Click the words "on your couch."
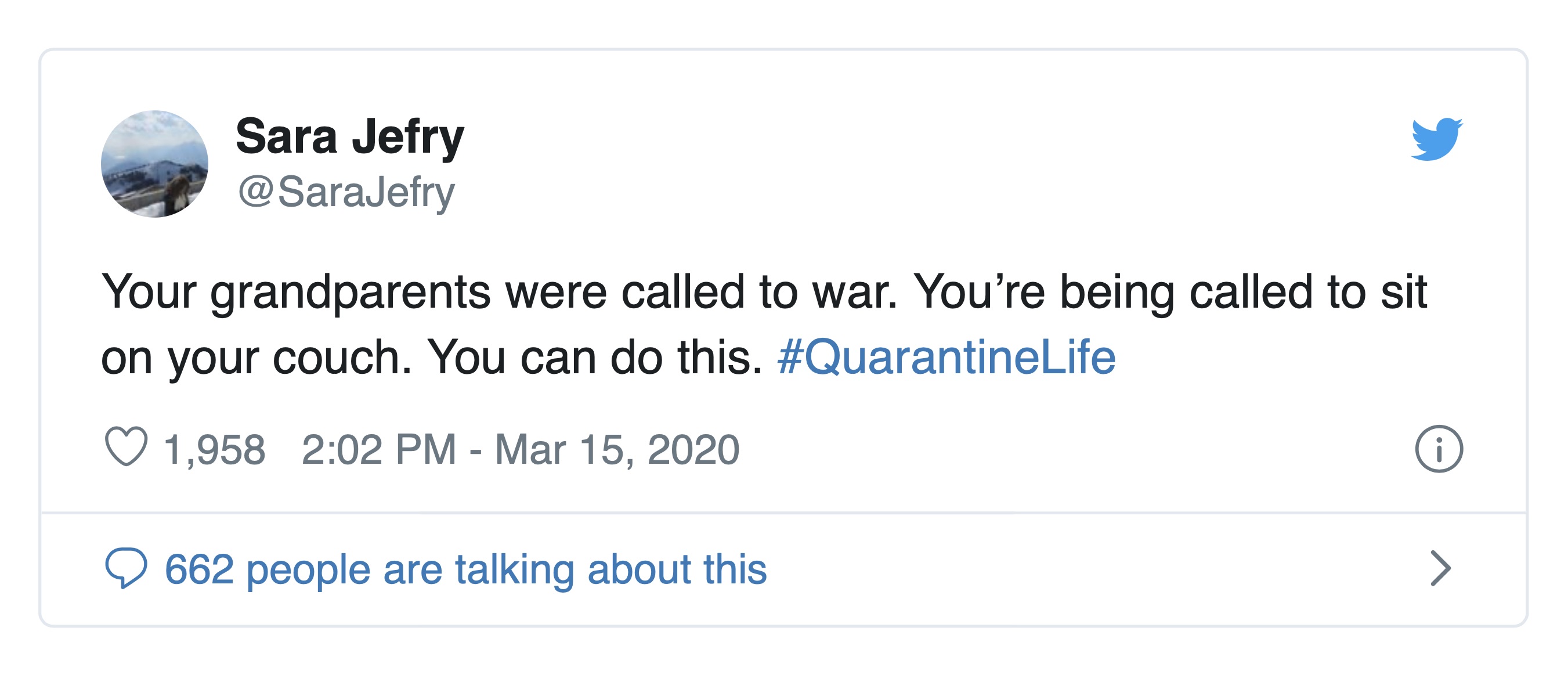The image size is (1568, 678). (256, 357)
